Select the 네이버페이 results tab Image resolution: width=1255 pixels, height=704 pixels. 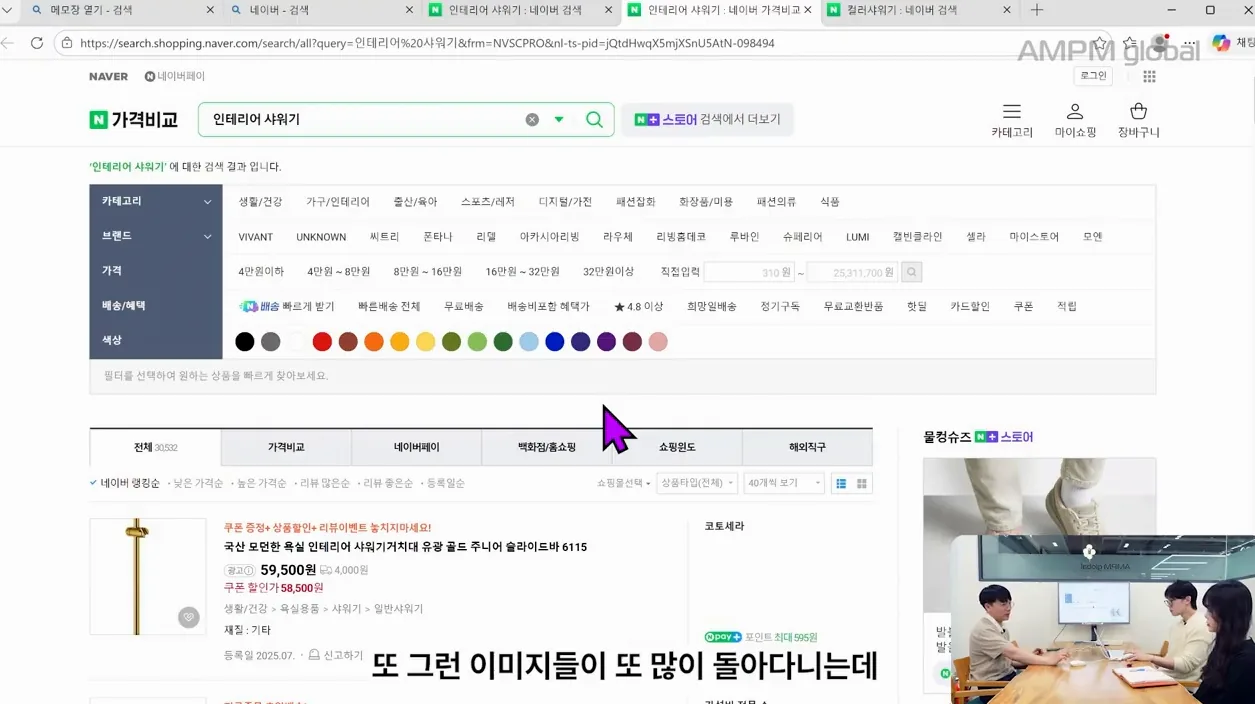tap(416, 447)
